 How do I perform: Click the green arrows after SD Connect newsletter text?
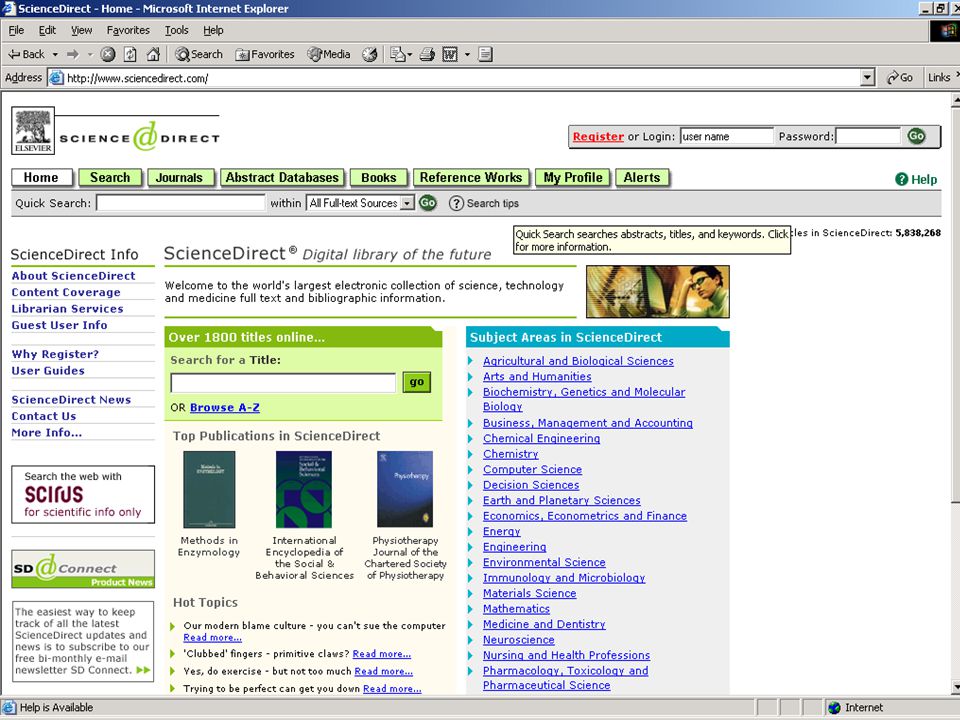143,670
